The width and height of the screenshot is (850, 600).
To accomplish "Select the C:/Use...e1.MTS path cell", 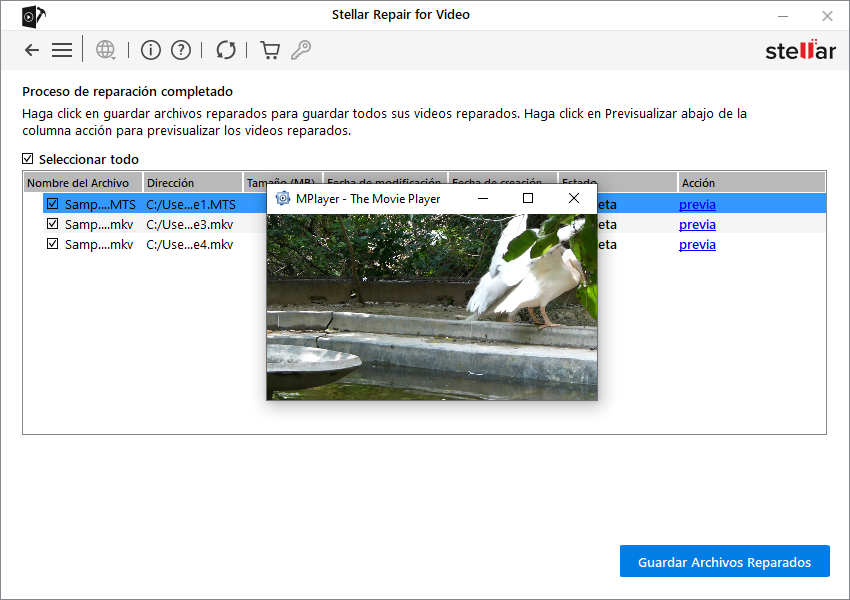I will pyautogui.click(x=191, y=204).
